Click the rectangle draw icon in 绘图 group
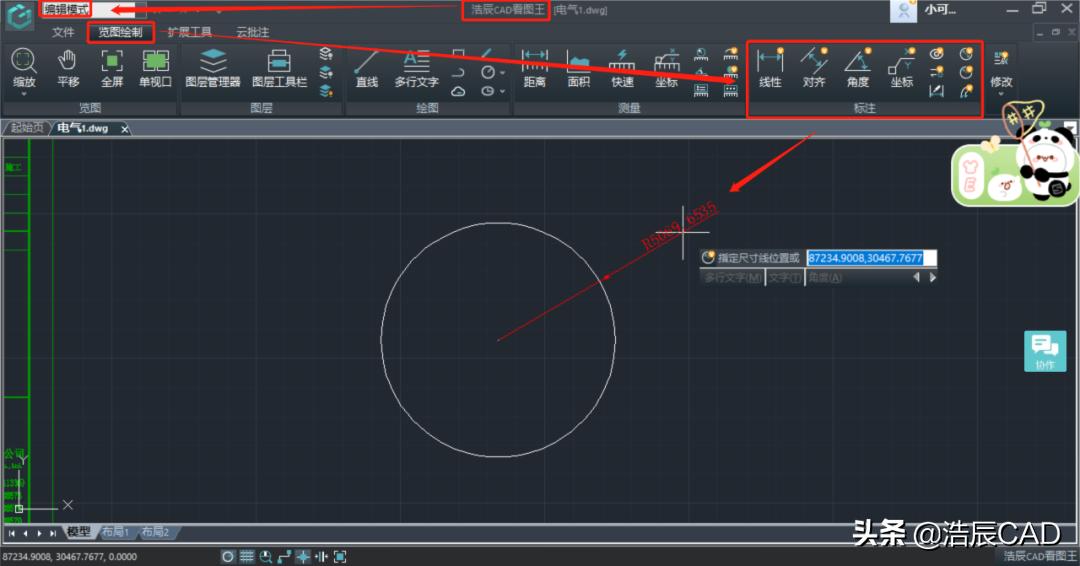 (458, 54)
